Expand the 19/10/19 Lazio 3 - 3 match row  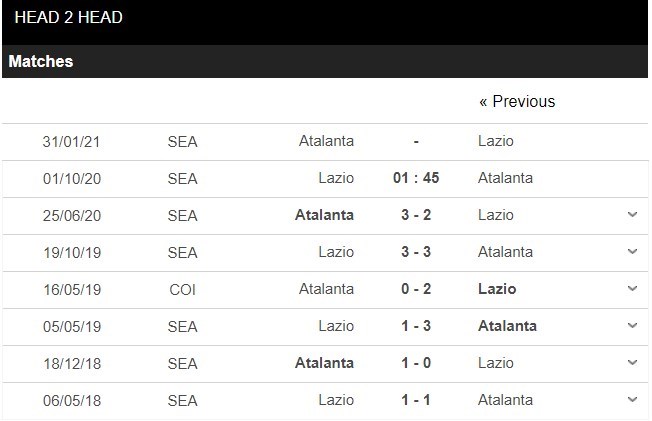click(x=632, y=252)
